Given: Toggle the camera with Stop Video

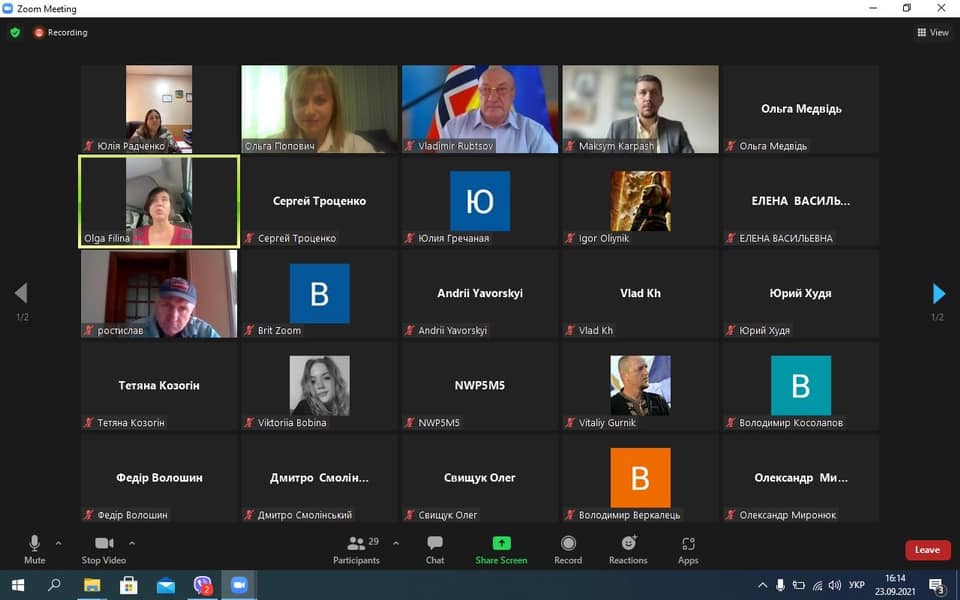Looking at the screenshot, I should [x=104, y=548].
